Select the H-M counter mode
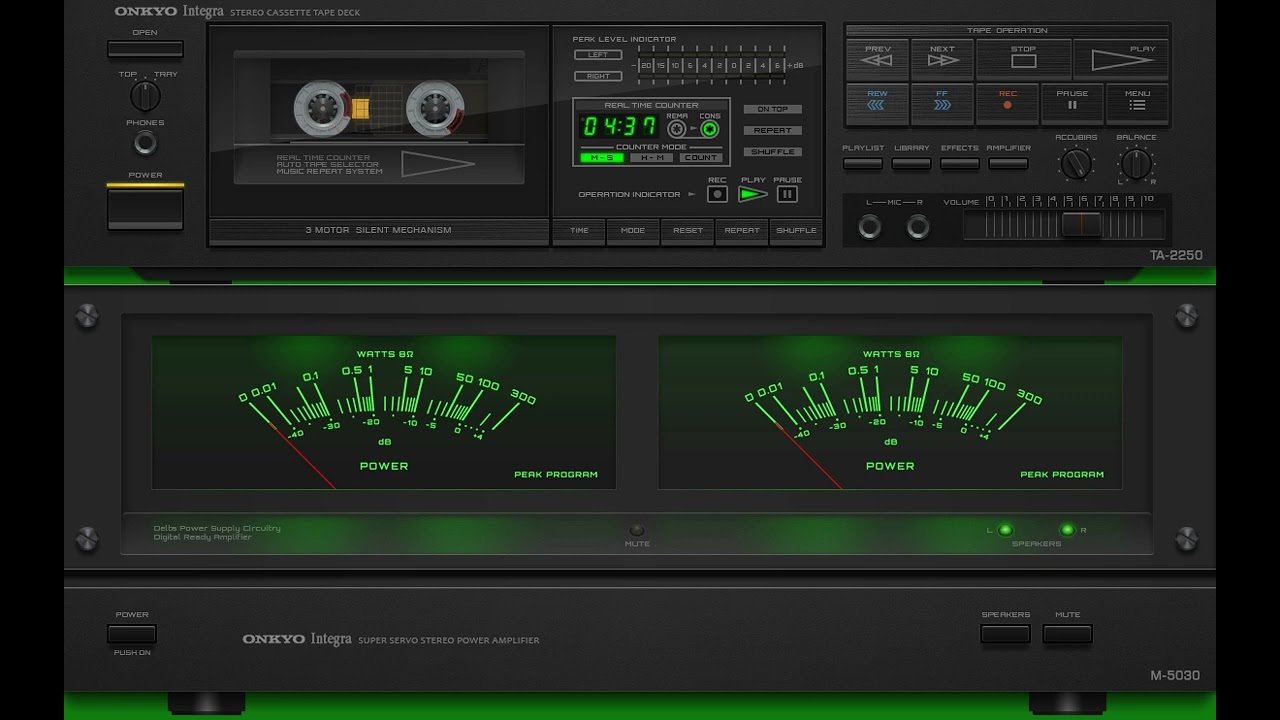Image resolution: width=1280 pixels, height=720 pixels. pyautogui.click(x=651, y=158)
